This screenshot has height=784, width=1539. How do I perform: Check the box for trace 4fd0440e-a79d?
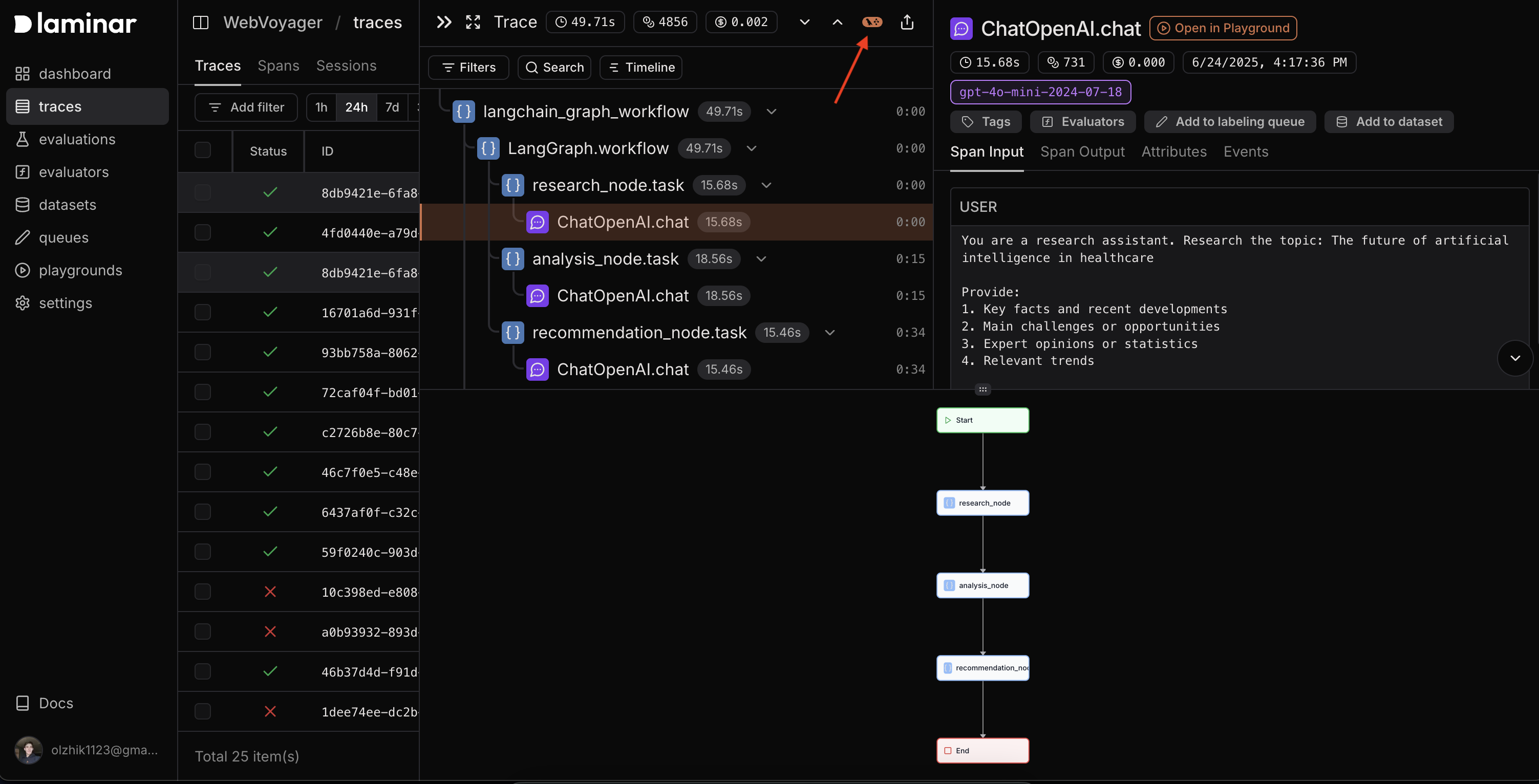coord(203,232)
